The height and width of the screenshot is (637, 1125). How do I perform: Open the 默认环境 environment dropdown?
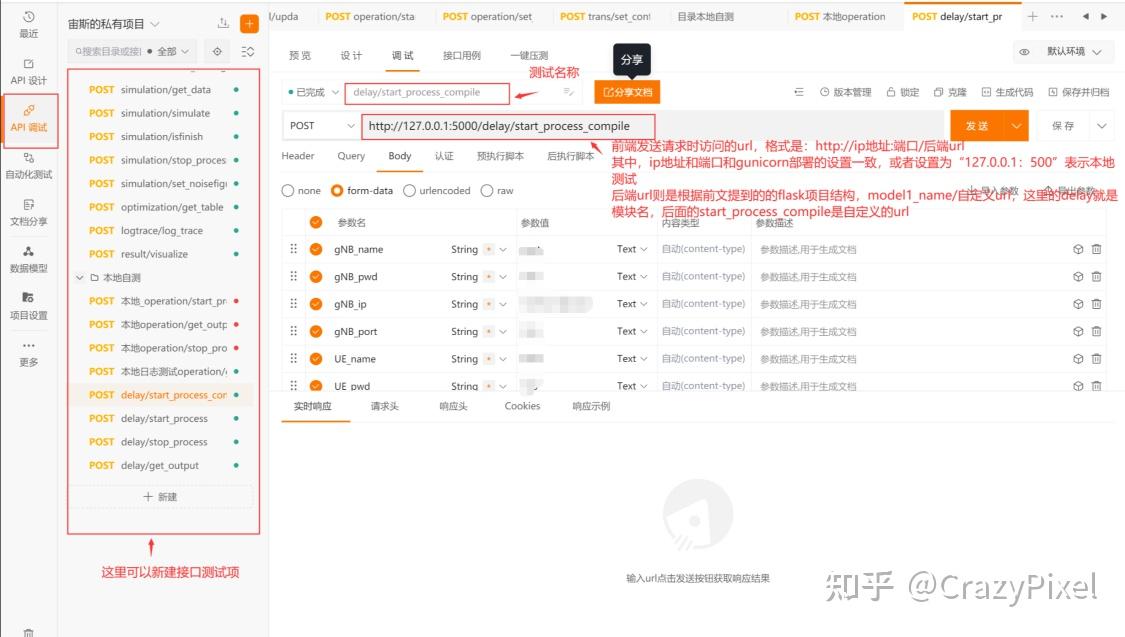1068,50
